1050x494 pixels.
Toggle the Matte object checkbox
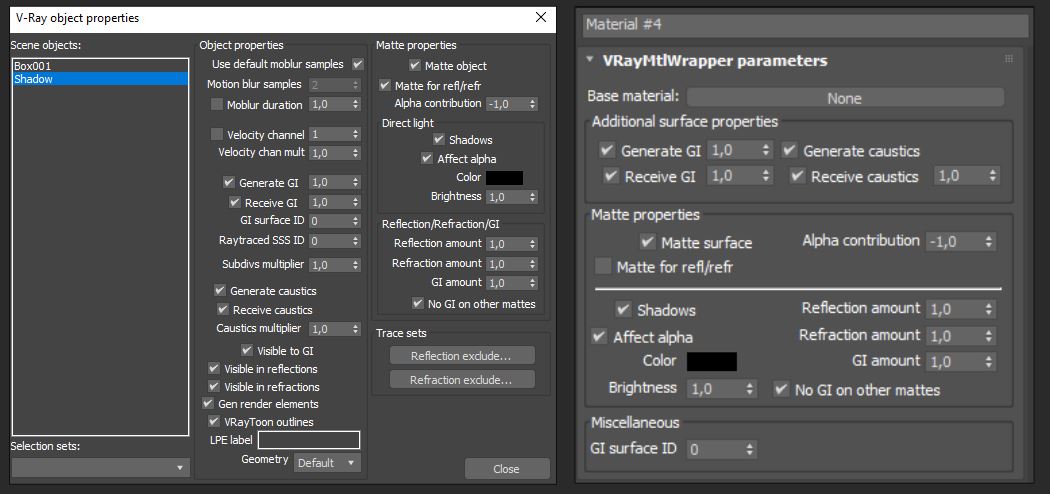[x=415, y=66]
